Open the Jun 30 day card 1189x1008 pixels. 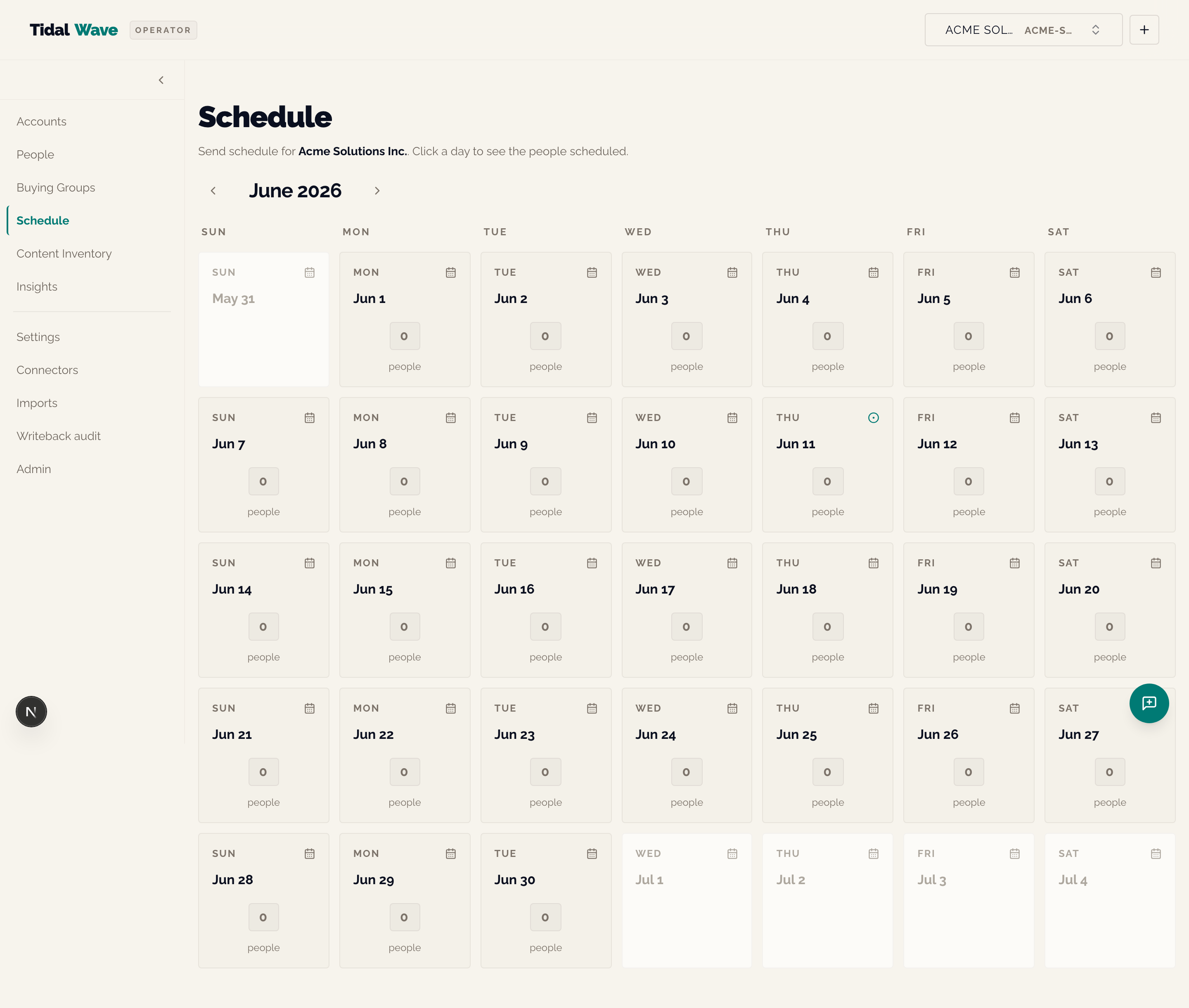(546, 900)
